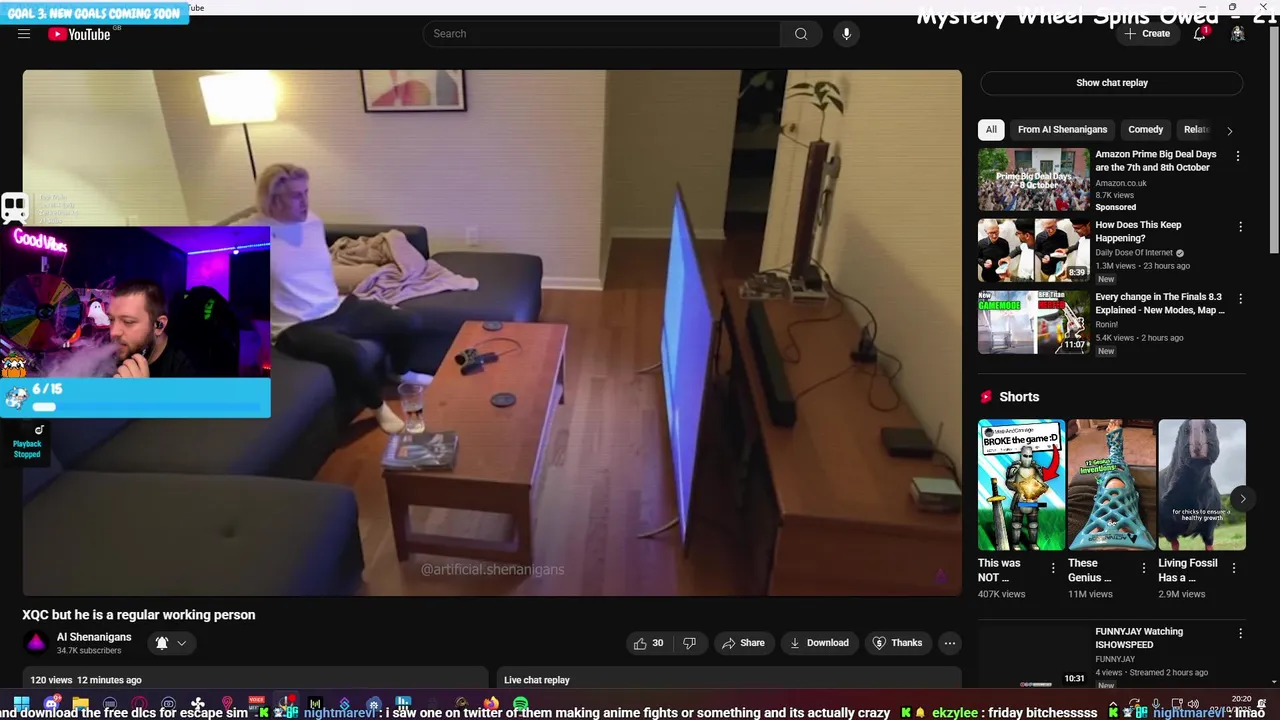The width and height of the screenshot is (1280, 720).
Task: Click the 'Amazon.co.uk' advertiser name
Action: [x=1121, y=183]
